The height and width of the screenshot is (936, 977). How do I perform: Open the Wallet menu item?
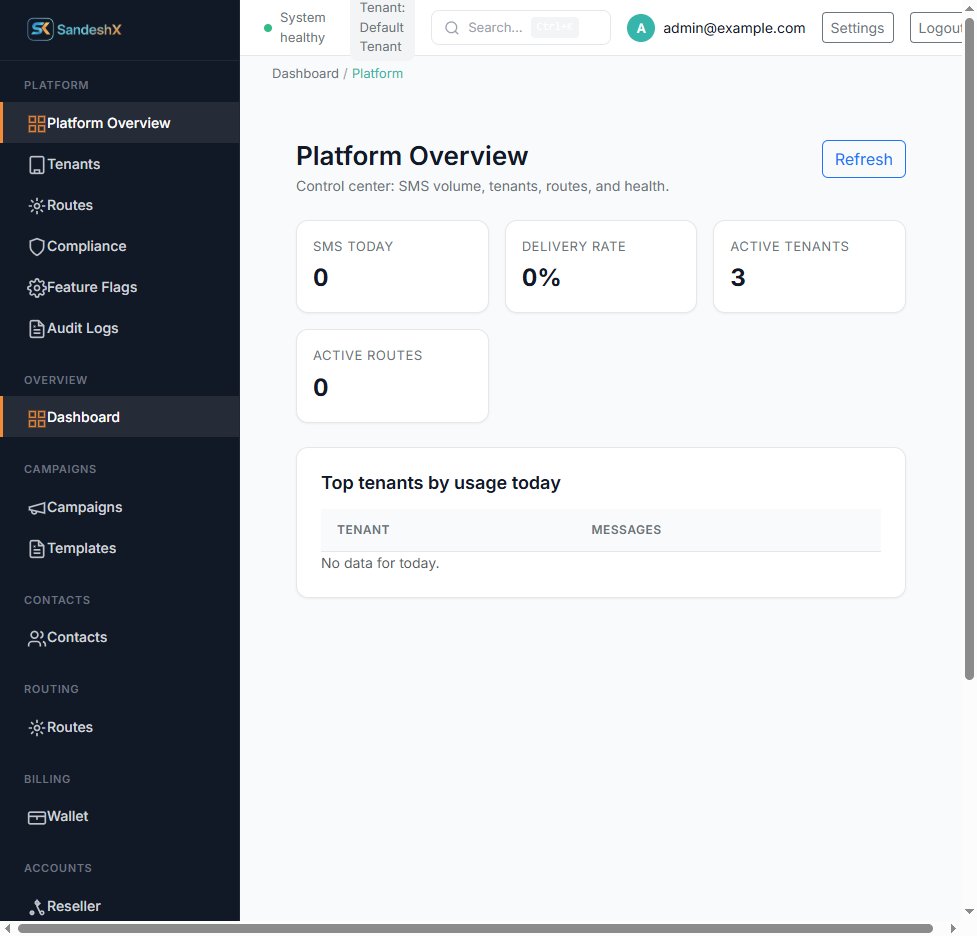click(120, 816)
